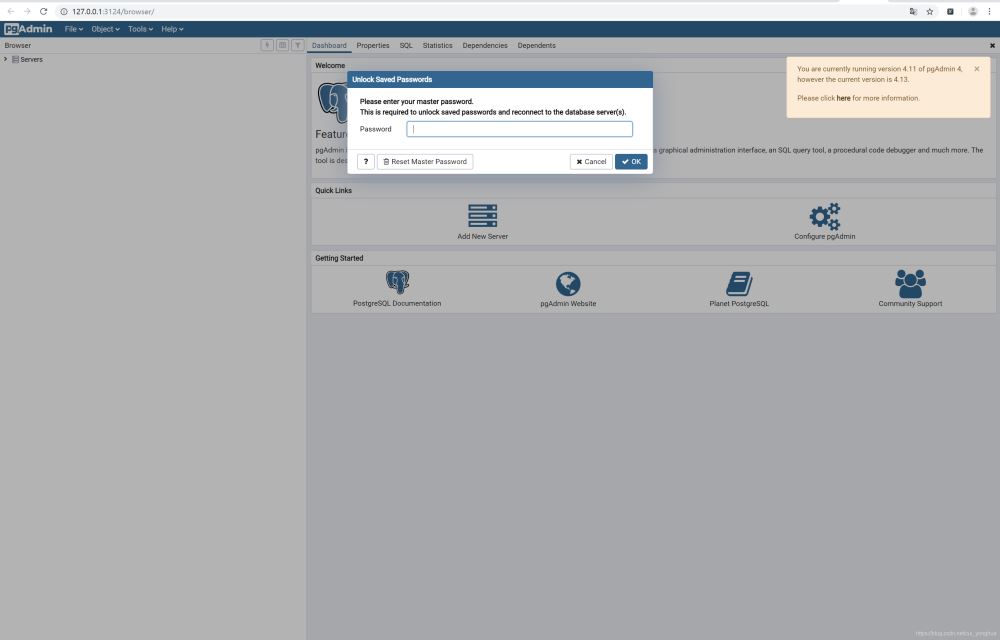Open the Tools dropdown menu

[x=140, y=29]
